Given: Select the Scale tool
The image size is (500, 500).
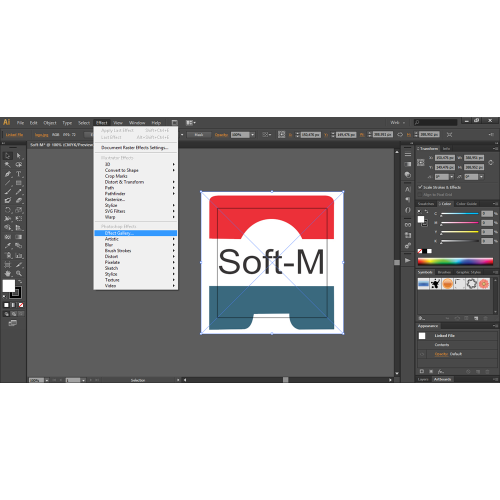Looking at the screenshot, I should tap(19, 210).
